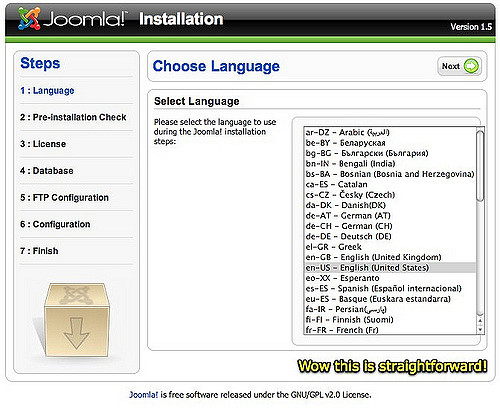Click the language list scrollbar thumb

[480, 166]
